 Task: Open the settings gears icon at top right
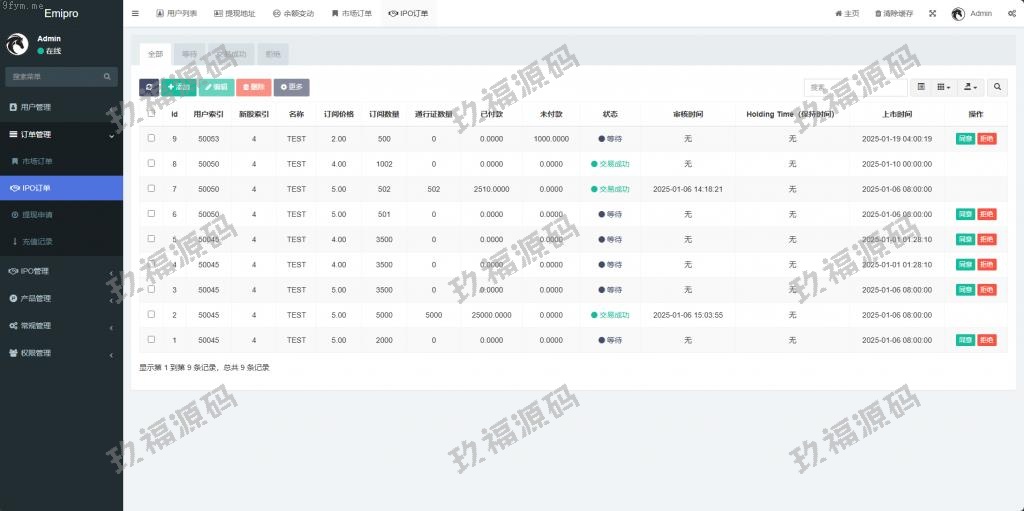coord(1012,14)
